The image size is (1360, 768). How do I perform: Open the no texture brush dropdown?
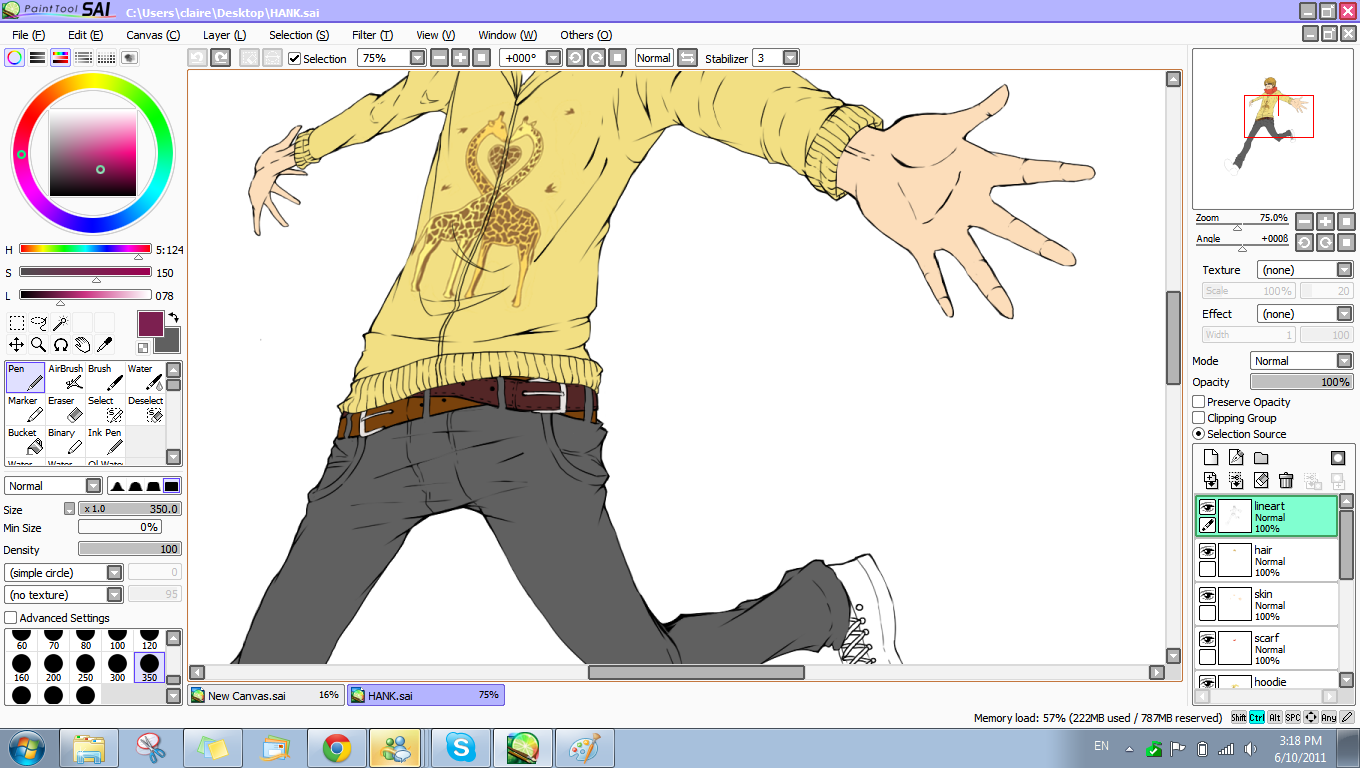point(115,595)
